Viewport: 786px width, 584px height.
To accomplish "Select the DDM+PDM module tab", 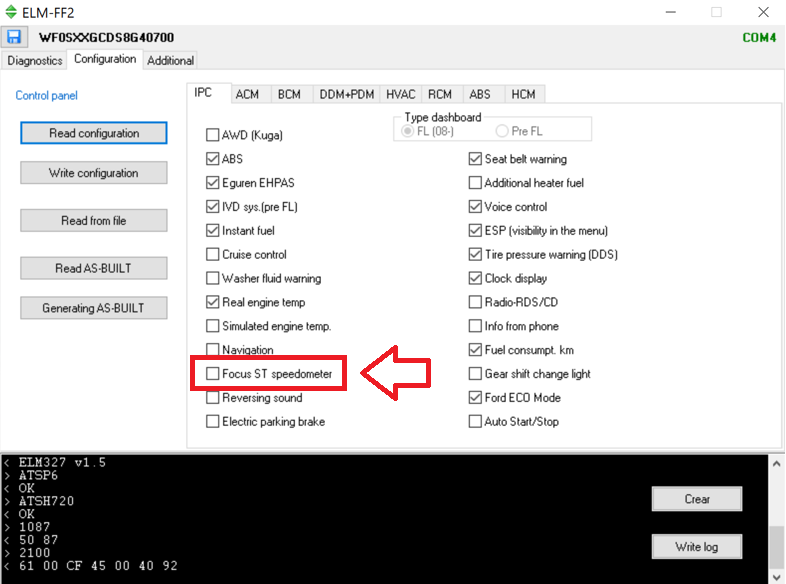I will pos(346,94).
